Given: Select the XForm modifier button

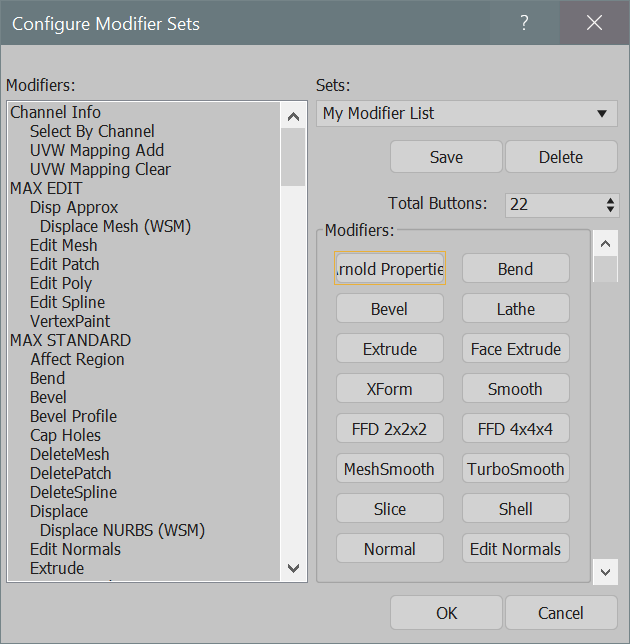Looking at the screenshot, I should 390,388.
